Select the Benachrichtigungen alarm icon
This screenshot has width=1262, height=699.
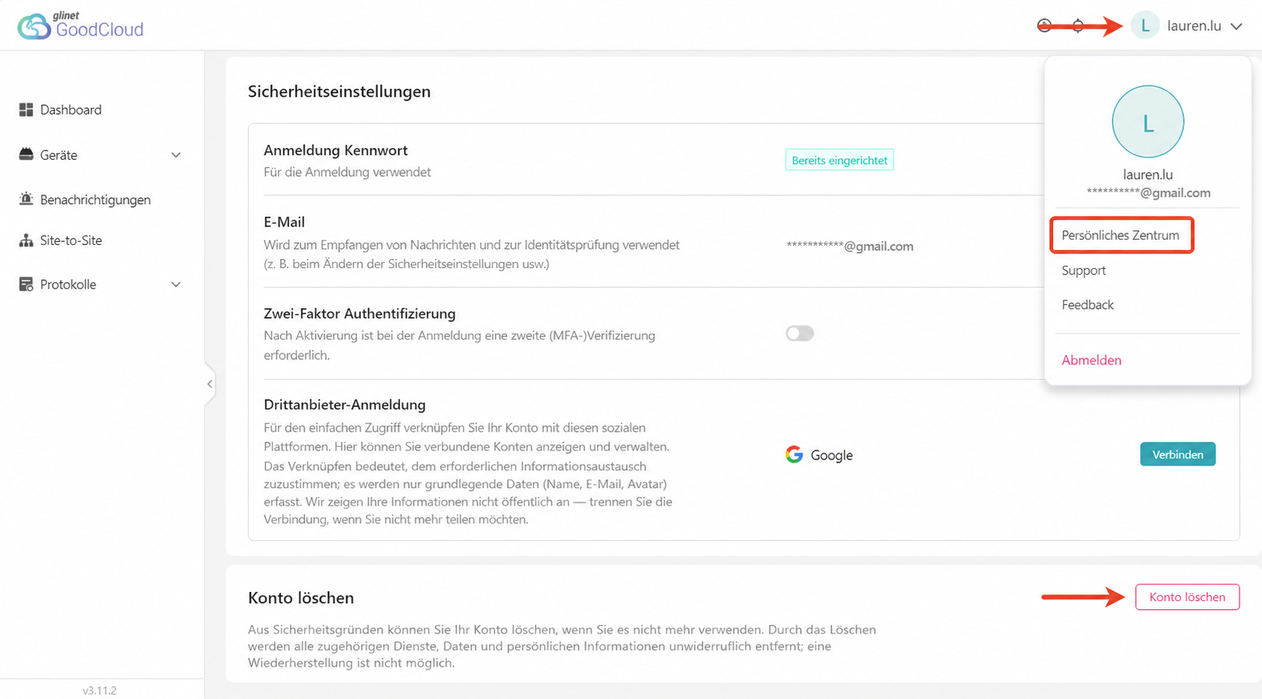[26, 199]
